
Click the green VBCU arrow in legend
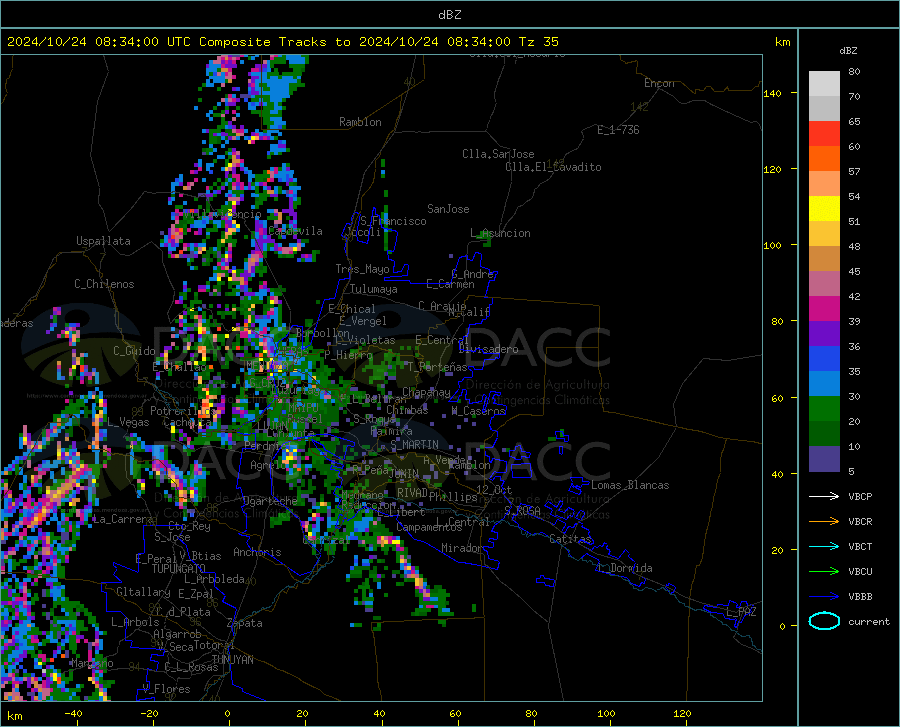(x=824, y=572)
